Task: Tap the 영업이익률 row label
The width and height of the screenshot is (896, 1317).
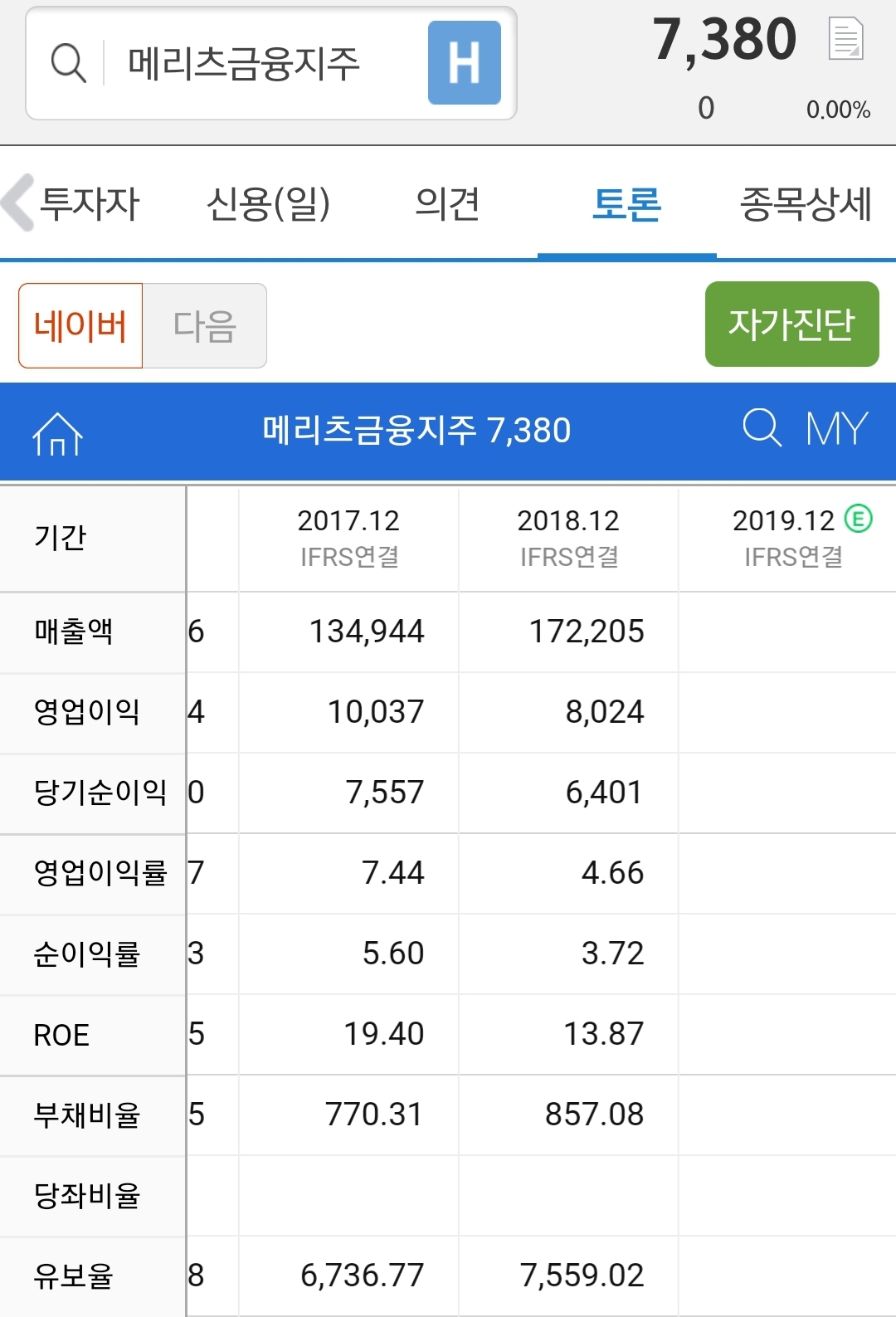Action: (x=100, y=874)
